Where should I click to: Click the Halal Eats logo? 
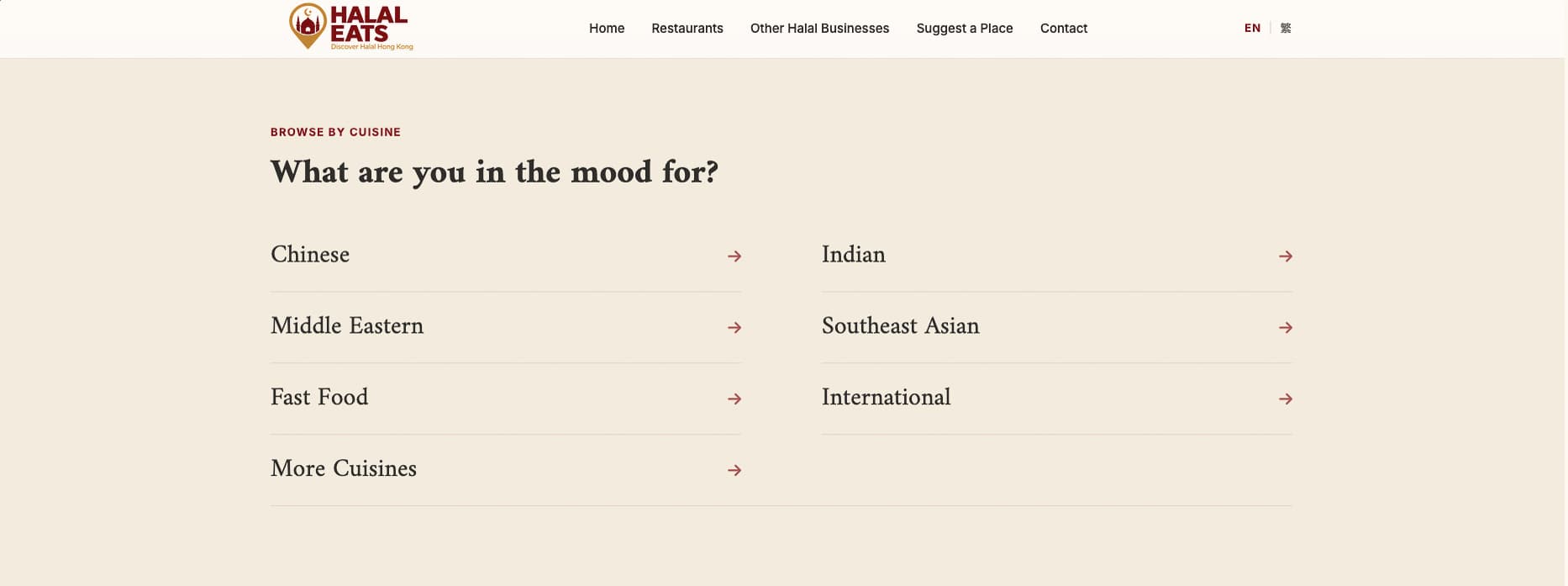350,28
